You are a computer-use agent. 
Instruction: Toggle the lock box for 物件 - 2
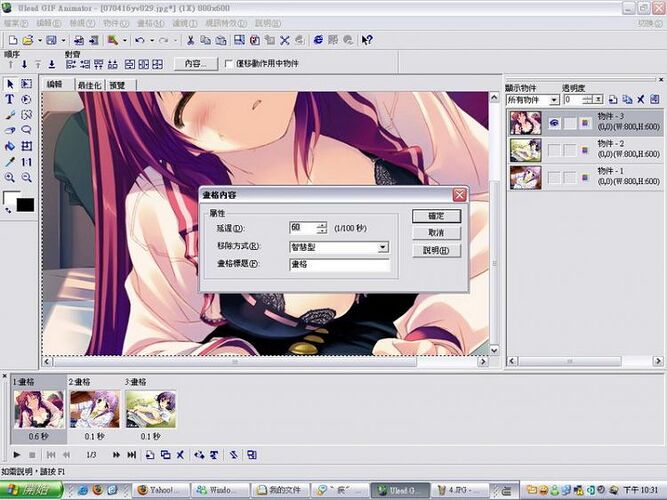570,150
